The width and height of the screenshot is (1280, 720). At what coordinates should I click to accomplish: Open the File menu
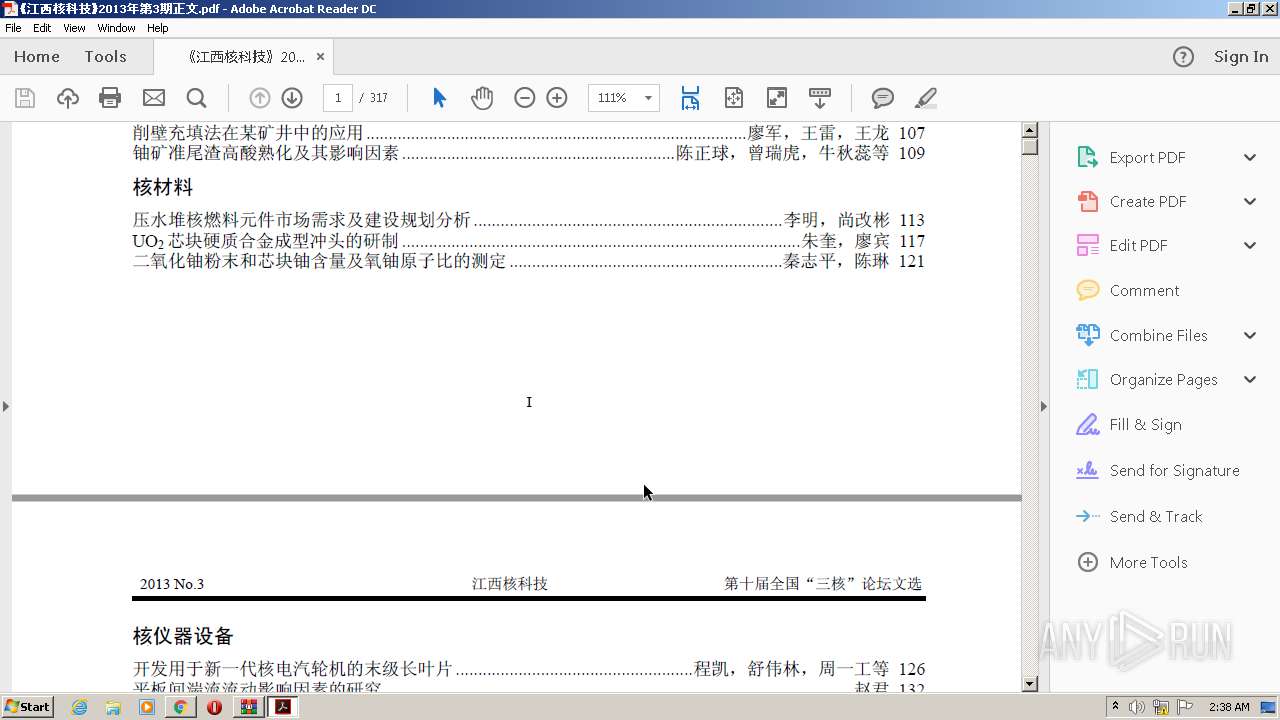click(13, 28)
